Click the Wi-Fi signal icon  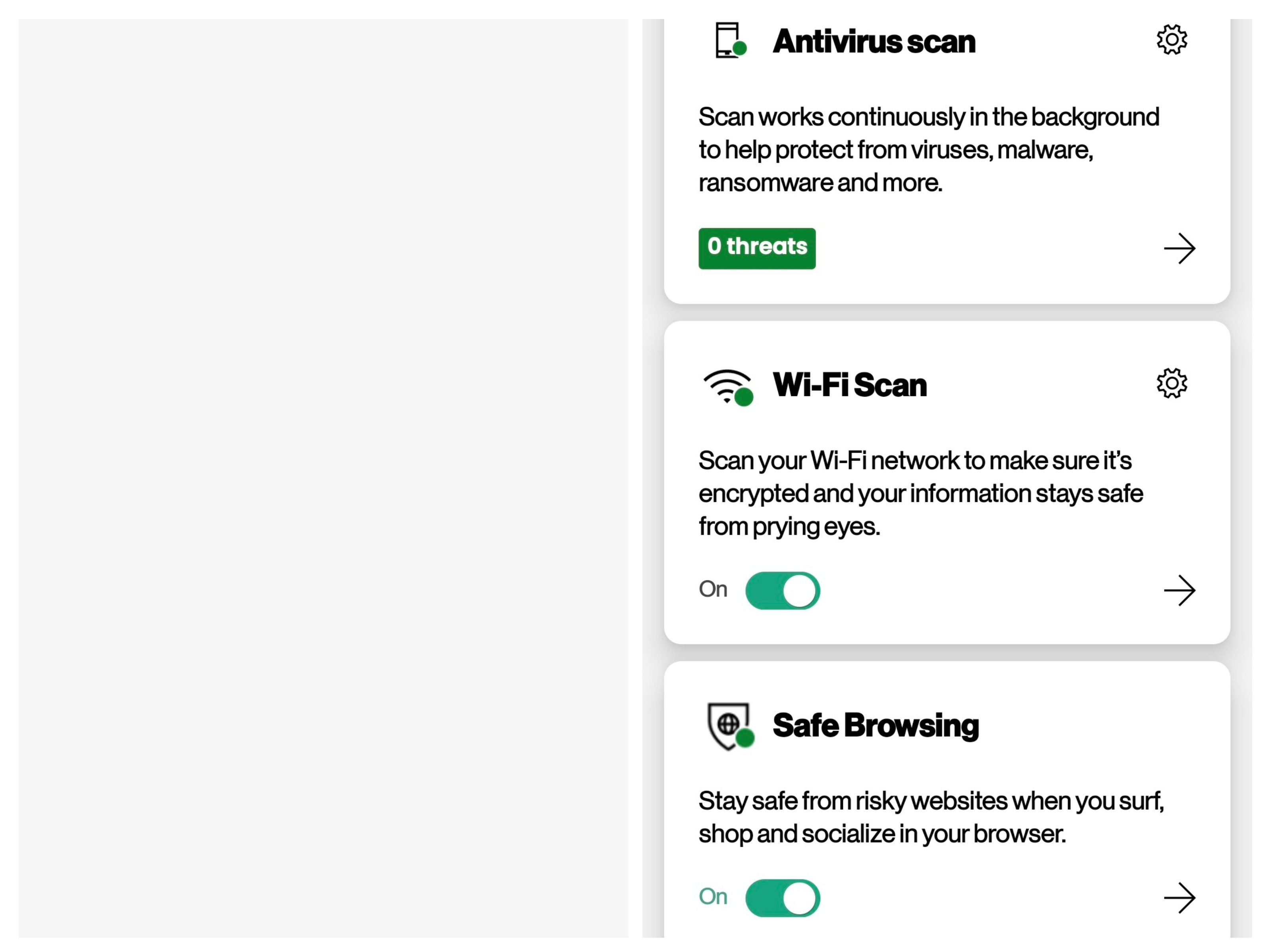coord(728,386)
